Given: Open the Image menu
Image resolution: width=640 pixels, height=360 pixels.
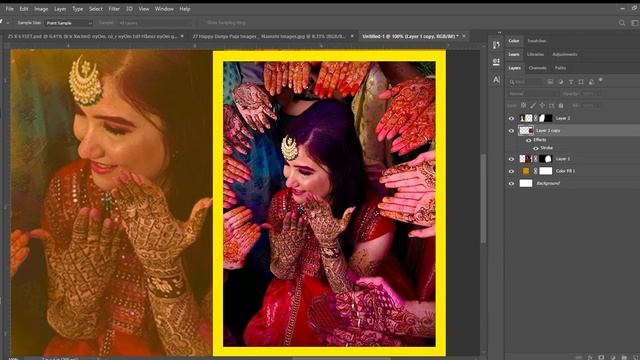Looking at the screenshot, I should (41, 9).
